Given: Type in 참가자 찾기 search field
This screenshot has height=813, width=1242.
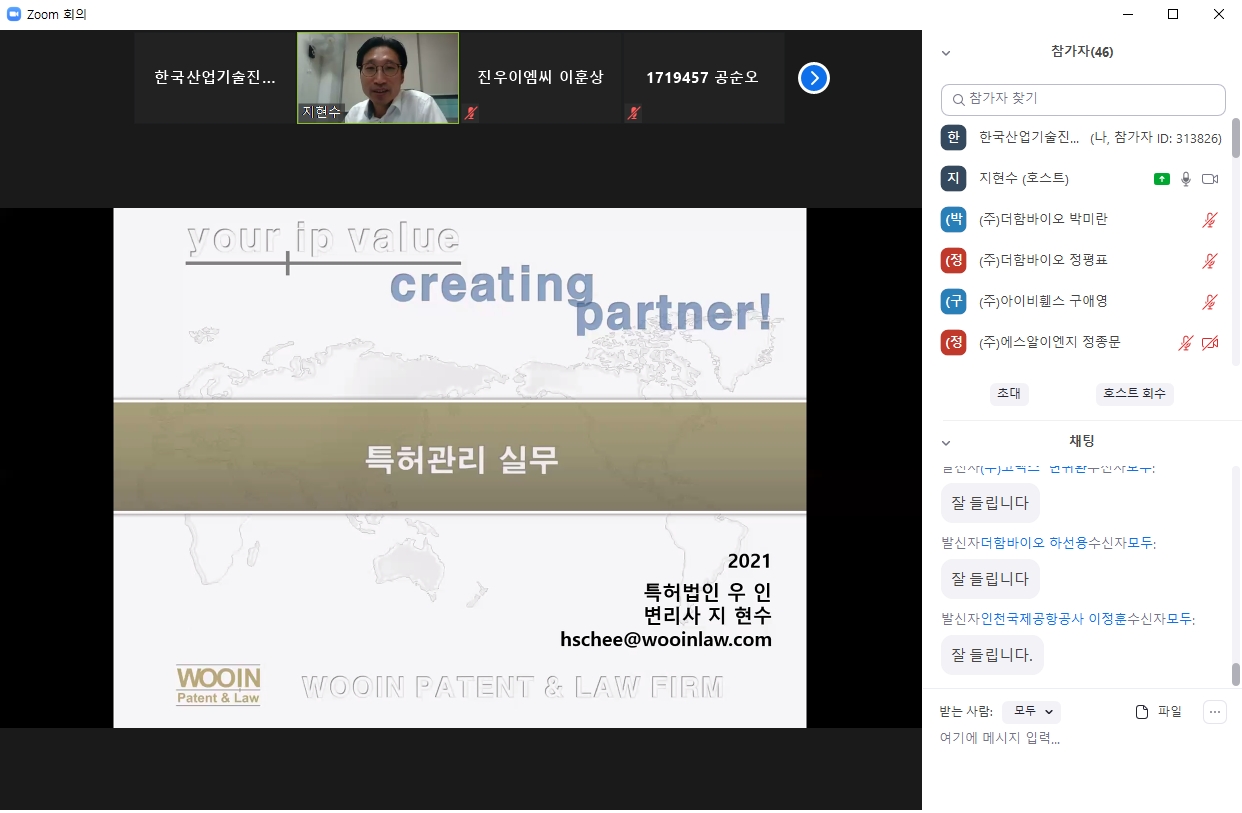Looking at the screenshot, I should point(1083,100).
